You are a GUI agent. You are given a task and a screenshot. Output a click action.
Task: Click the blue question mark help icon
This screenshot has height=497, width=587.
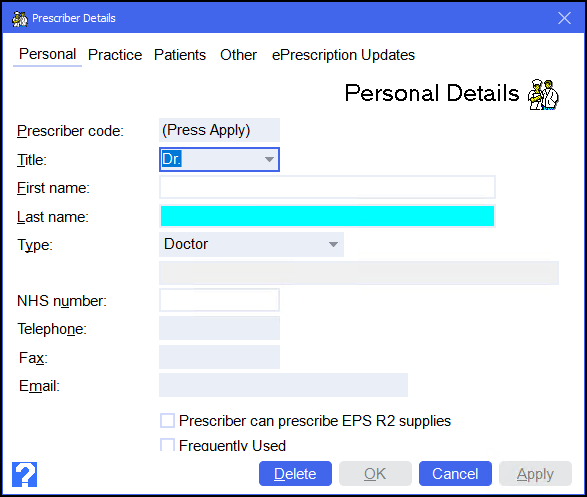point(24,474)
